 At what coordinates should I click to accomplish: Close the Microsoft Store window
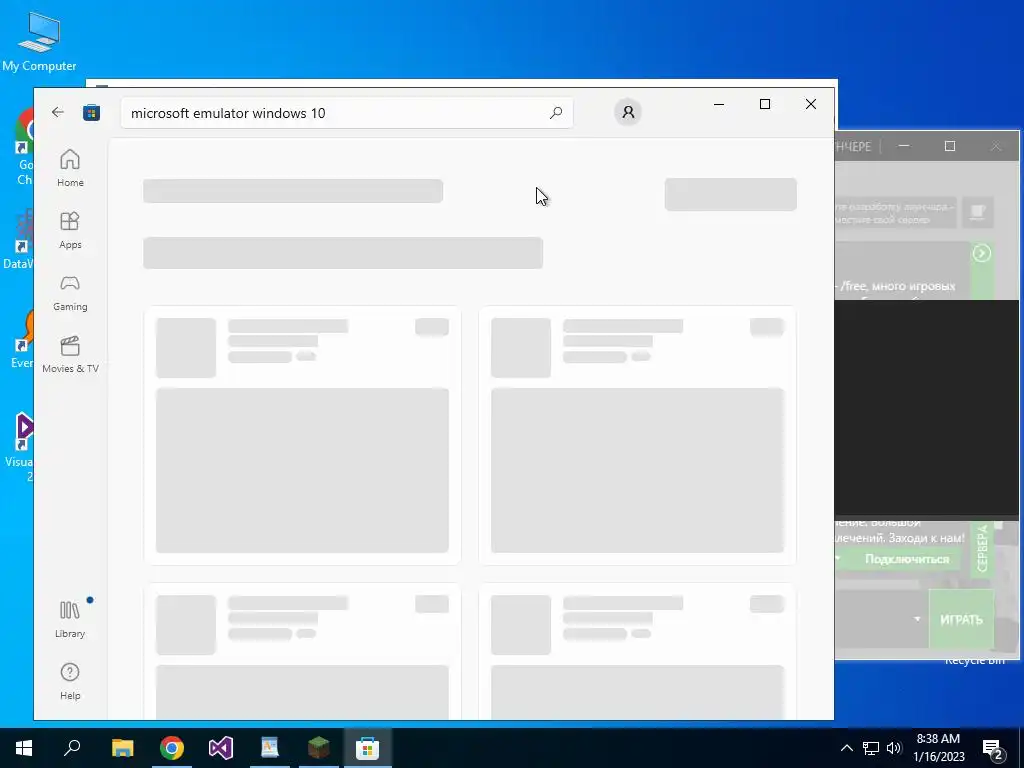(x=810, y=104)
